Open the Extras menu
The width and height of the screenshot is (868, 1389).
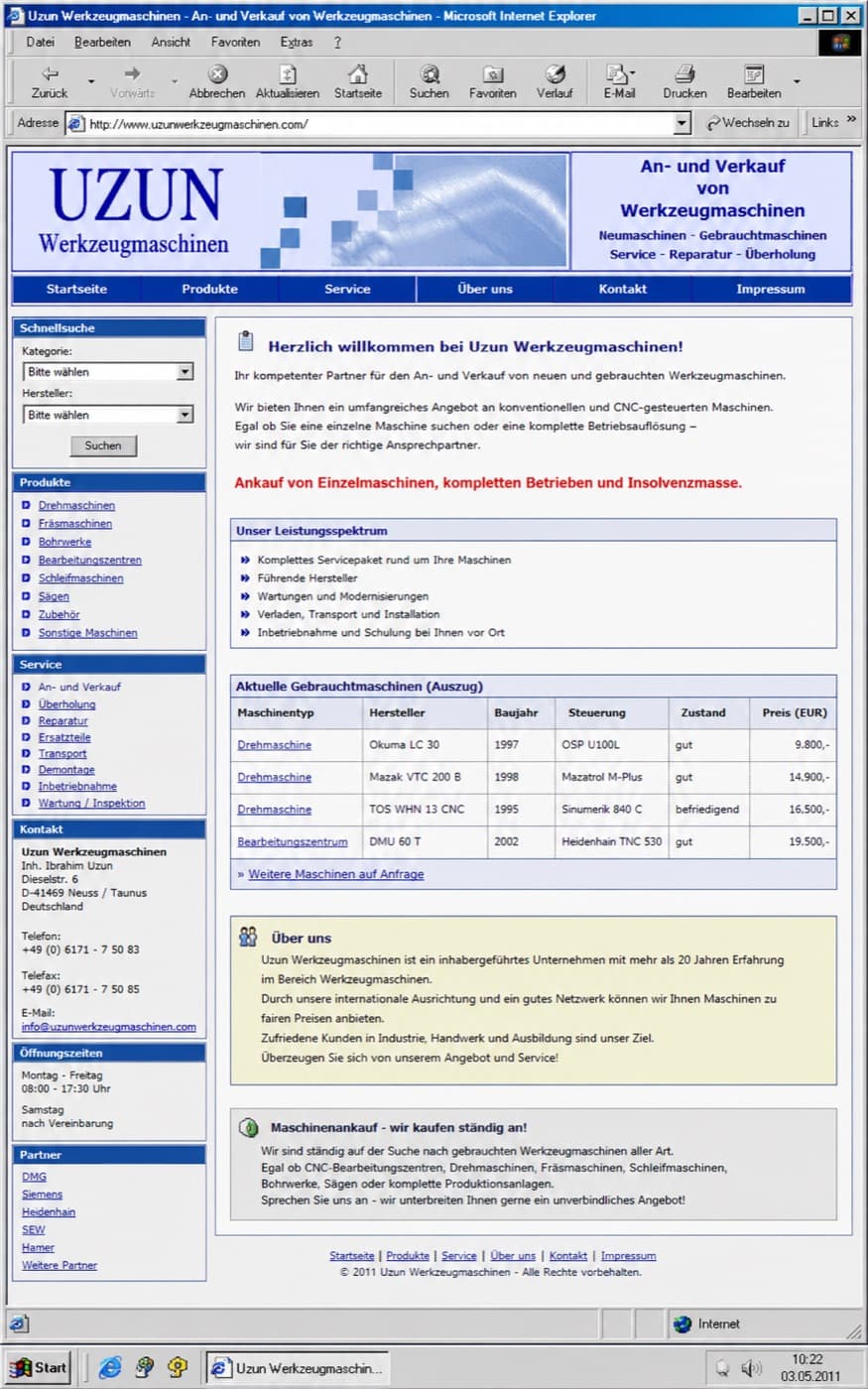click(x=296, y=42)
